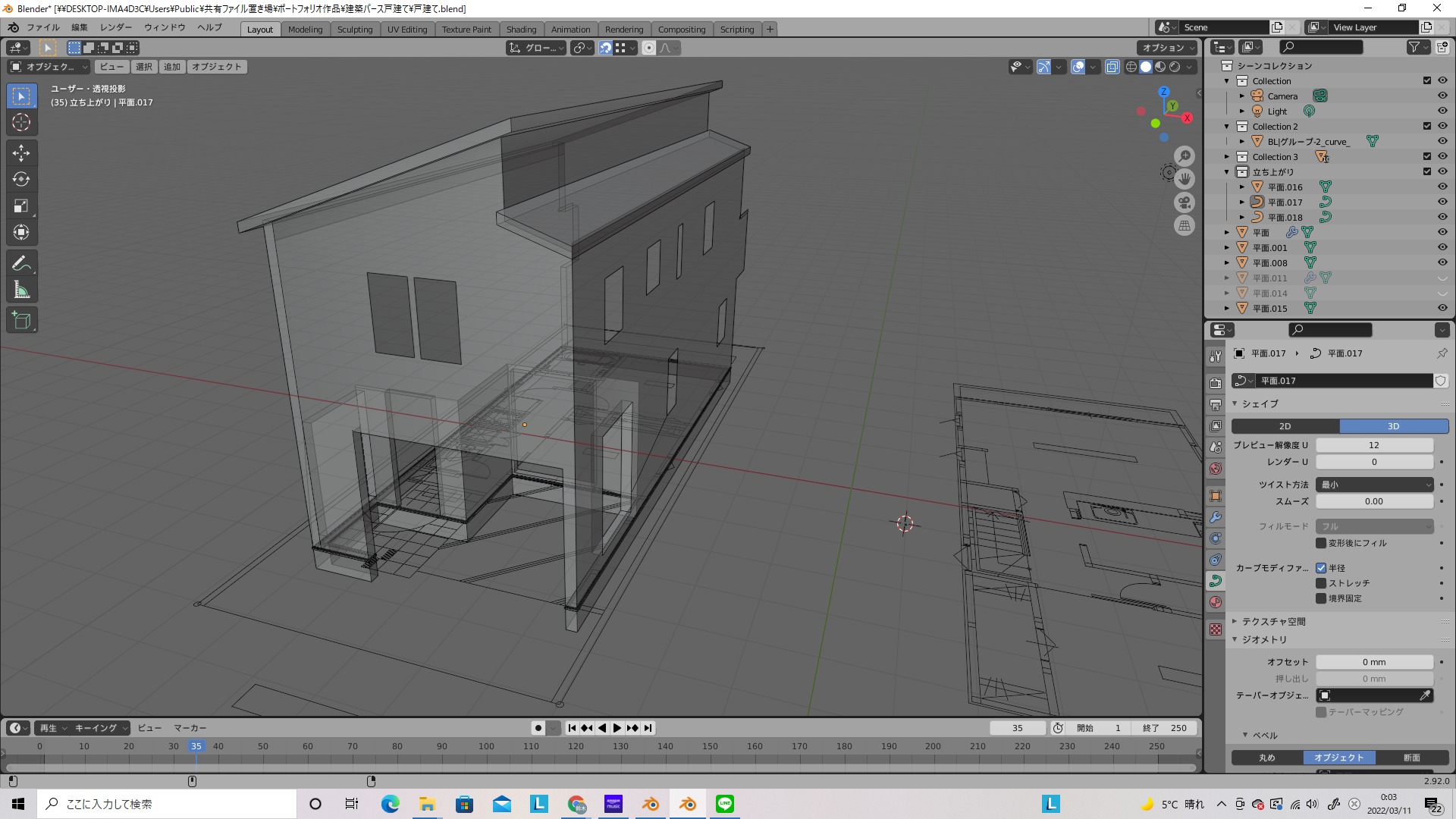This screenshot has width=1456, height=819.
Task: Enable the ストレッチ checkbox
Action: [x=1321, y=583]
